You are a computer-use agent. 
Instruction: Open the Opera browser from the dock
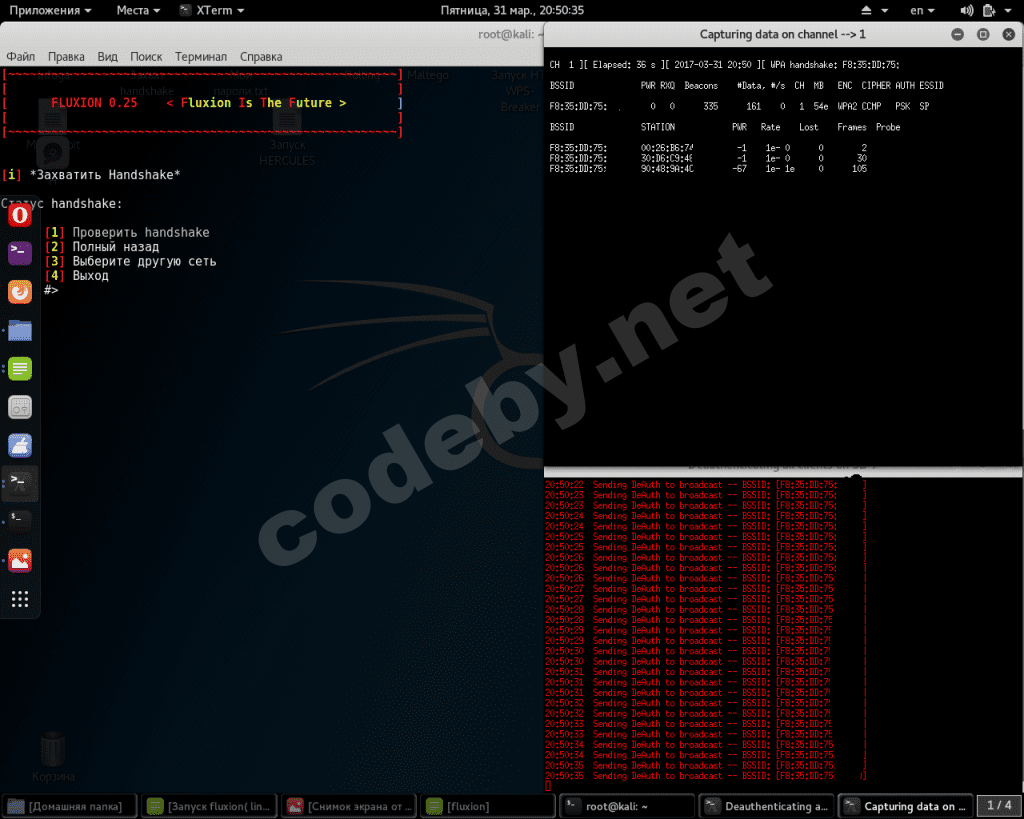pos(20,216)
